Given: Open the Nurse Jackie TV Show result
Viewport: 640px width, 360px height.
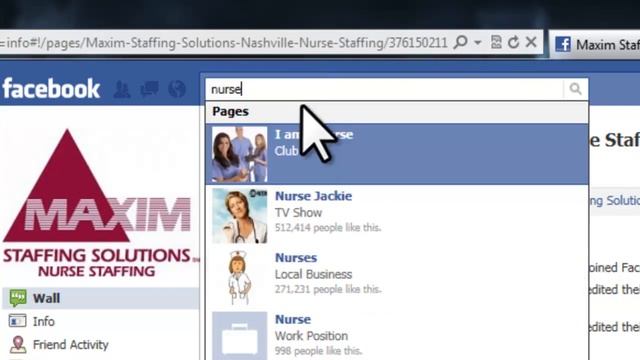Looking at the screenshot, I should (x=397, y=216).
